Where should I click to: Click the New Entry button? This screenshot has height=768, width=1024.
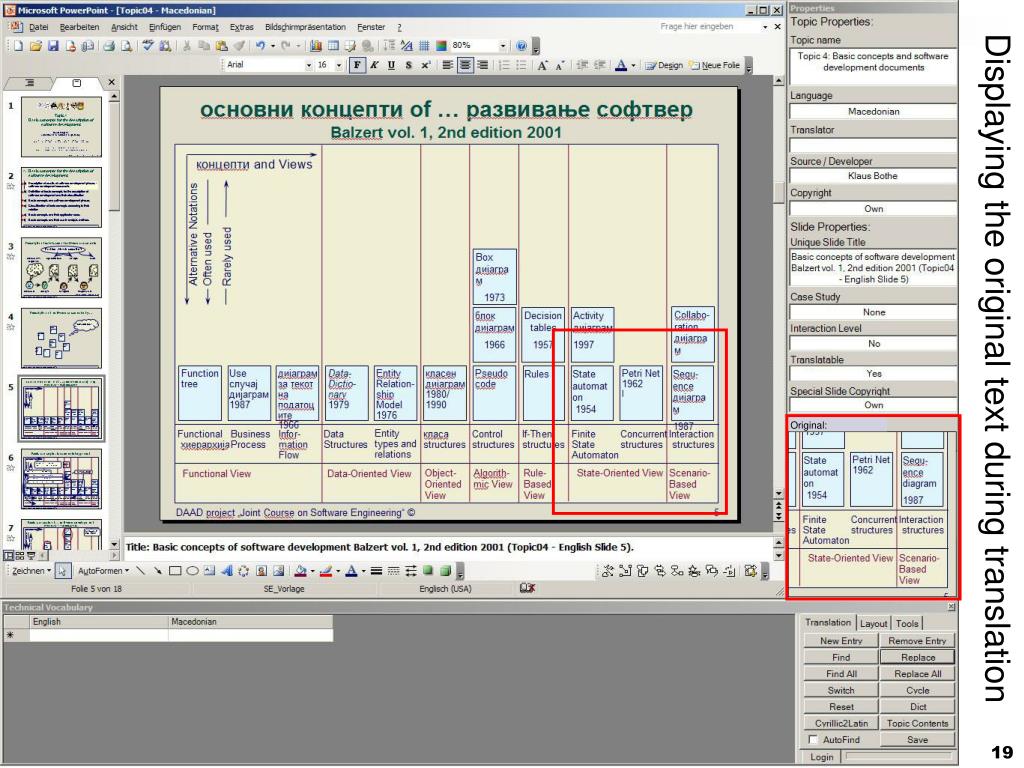click(841, 641)
